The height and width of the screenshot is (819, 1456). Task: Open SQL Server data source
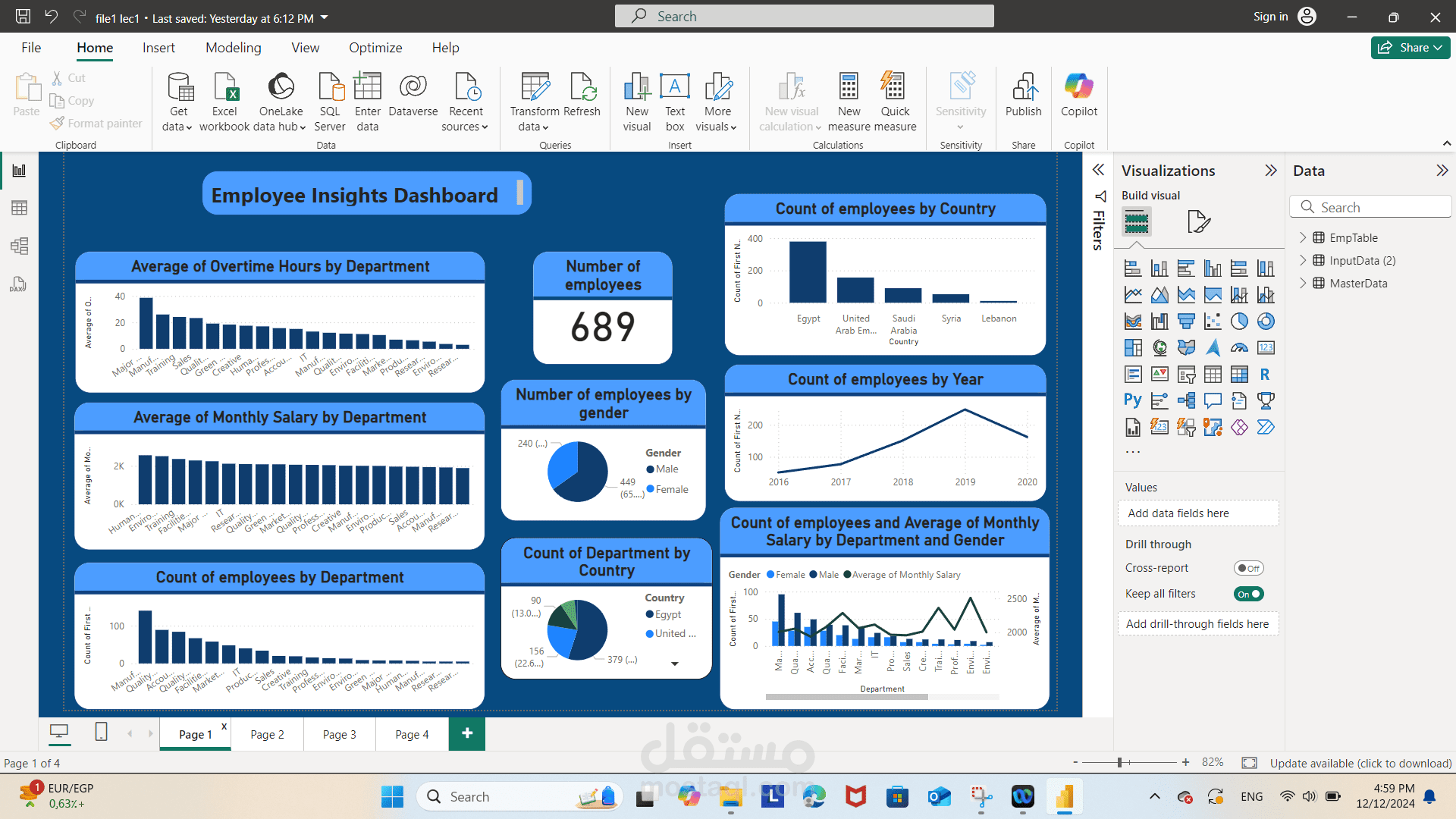[x=330, y=102]
